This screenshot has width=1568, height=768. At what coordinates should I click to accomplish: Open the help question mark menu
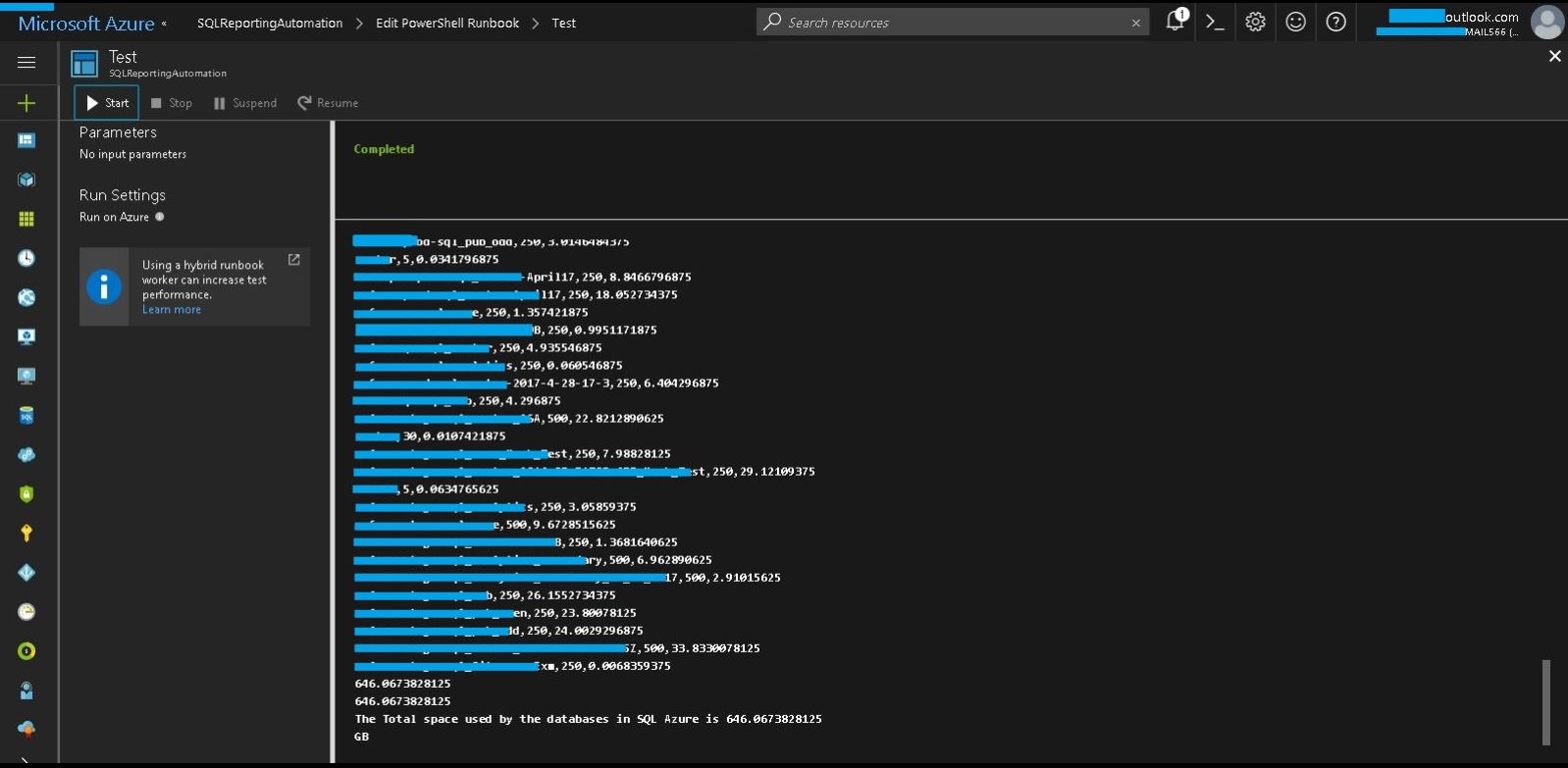pyautogui.click(x=1335, y=22)
